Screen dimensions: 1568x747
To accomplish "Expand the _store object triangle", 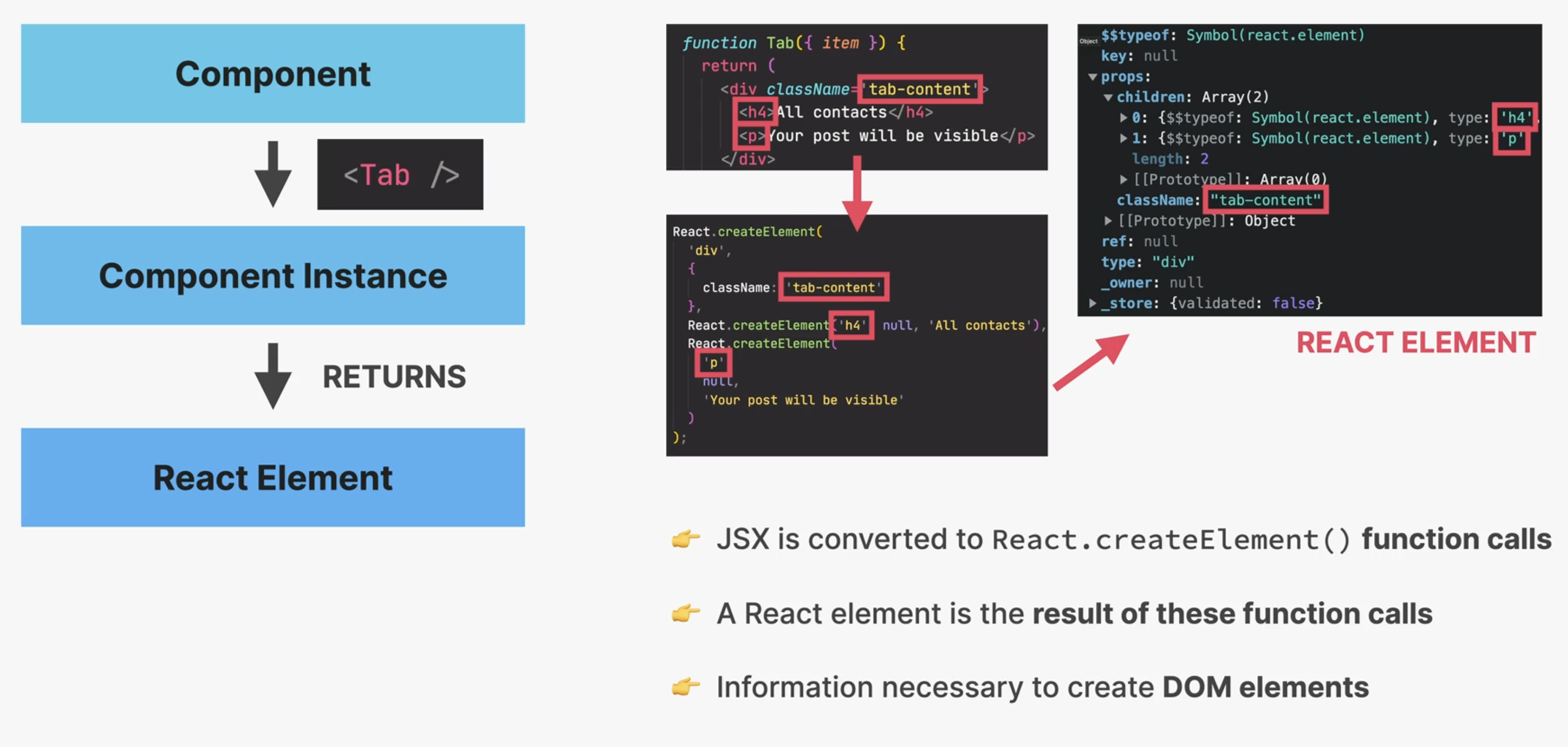I will (x=1092, y=303).
